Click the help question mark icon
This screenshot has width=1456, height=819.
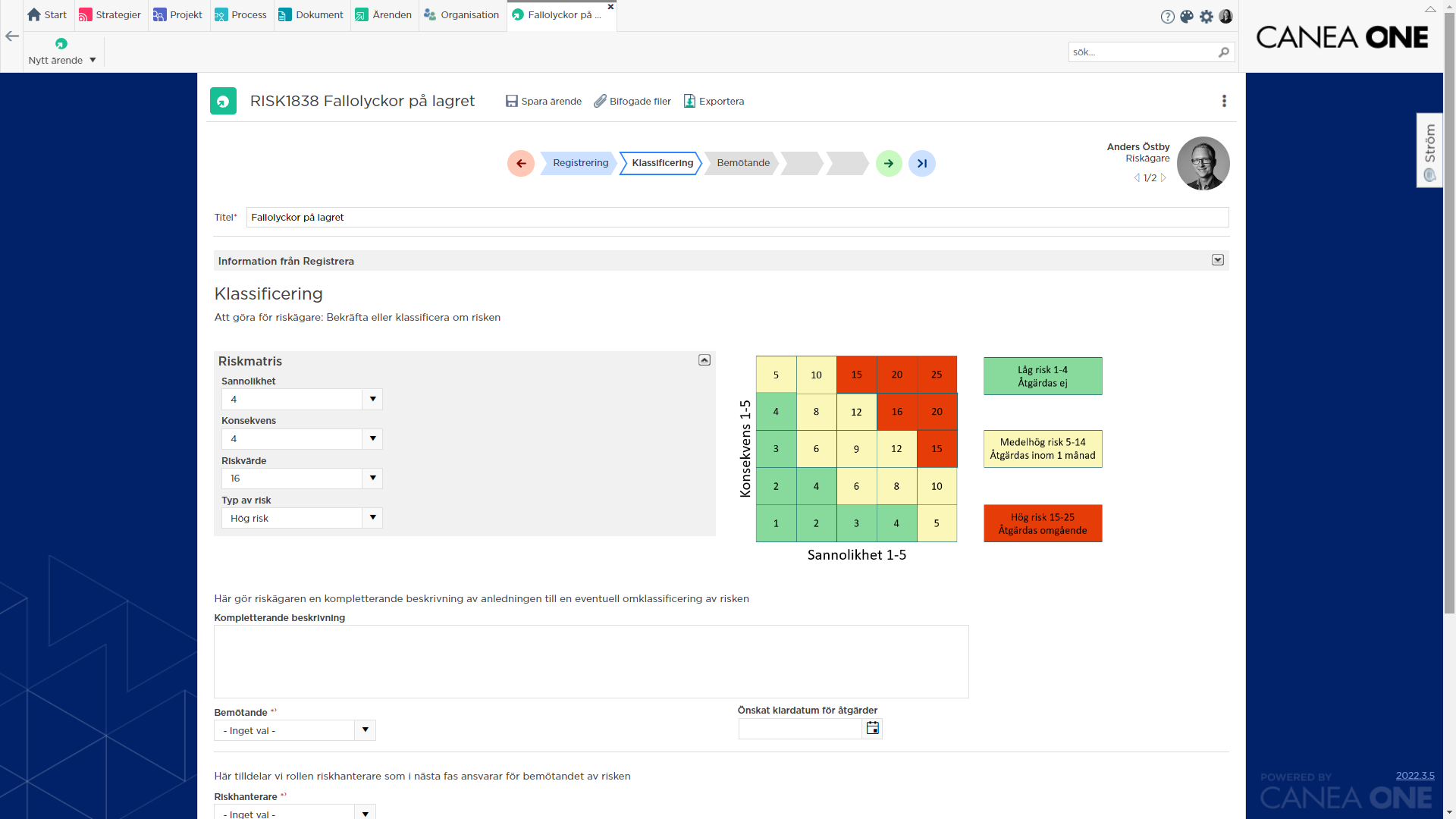1168,17
